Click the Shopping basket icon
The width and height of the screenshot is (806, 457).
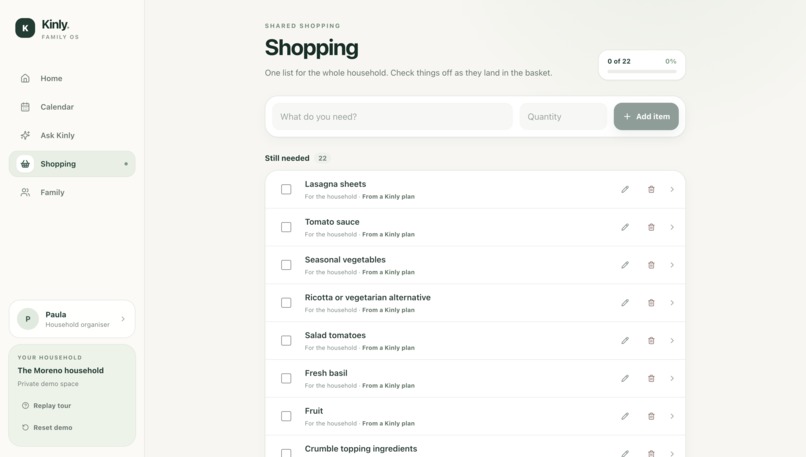pyautogui.click(x=25, y=164)
